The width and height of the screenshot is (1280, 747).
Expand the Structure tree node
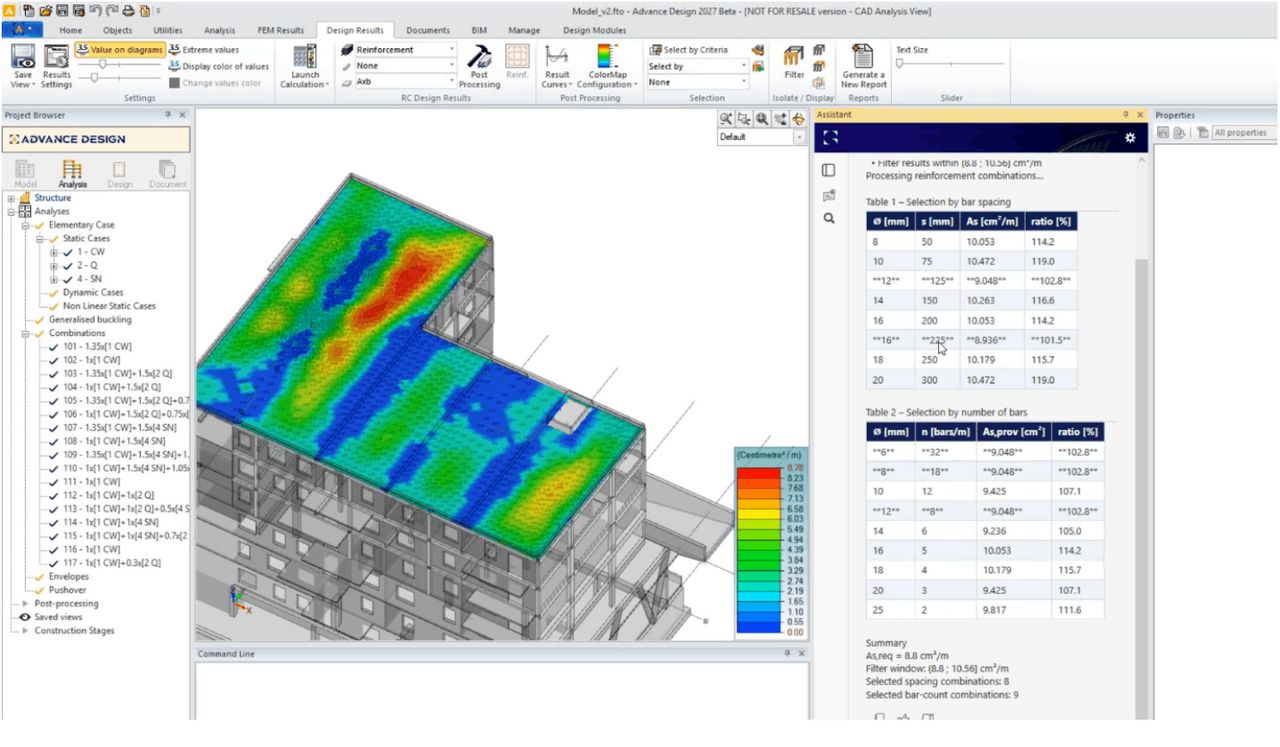tap(12, 198)
